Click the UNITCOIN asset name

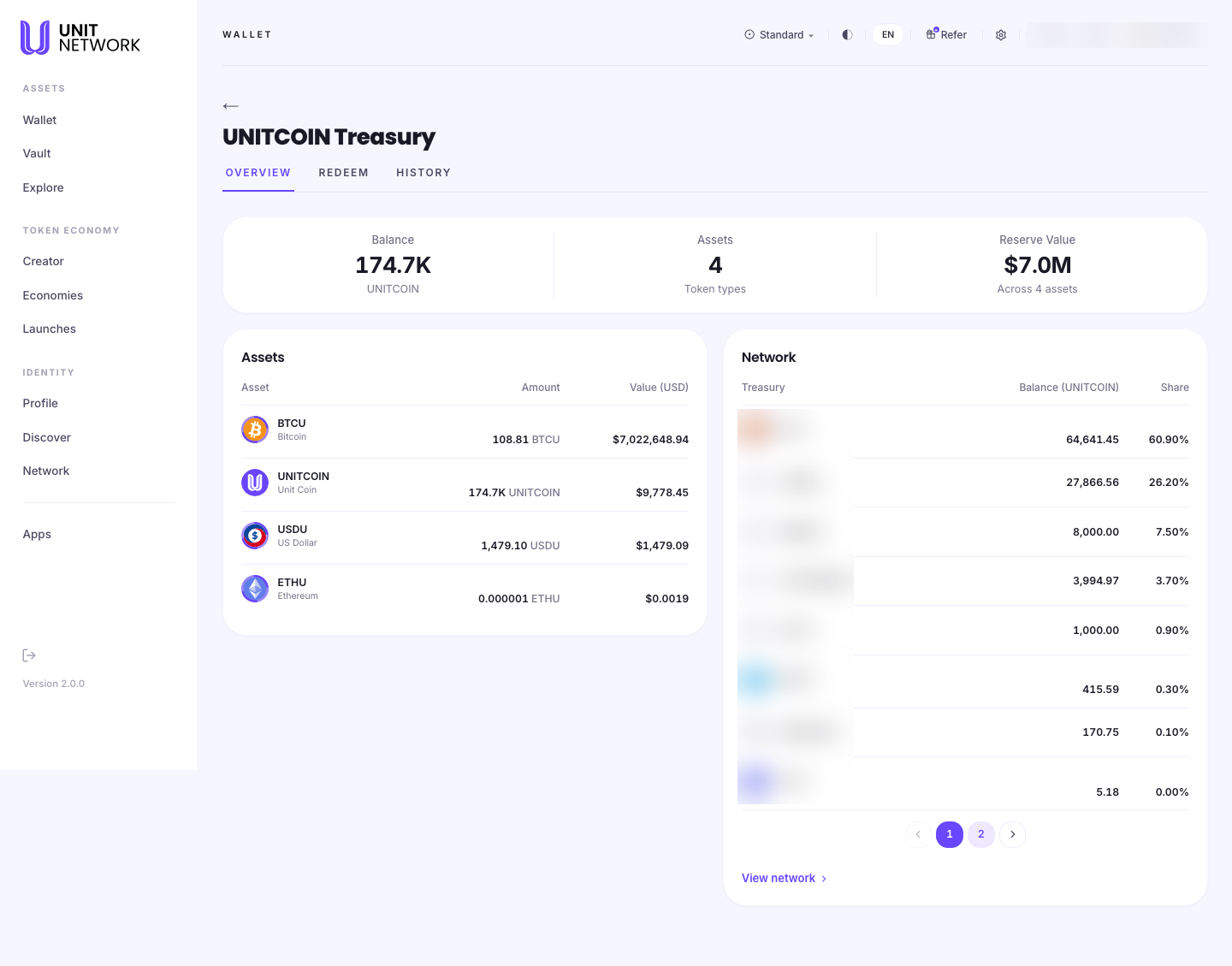tap(304, 477)
